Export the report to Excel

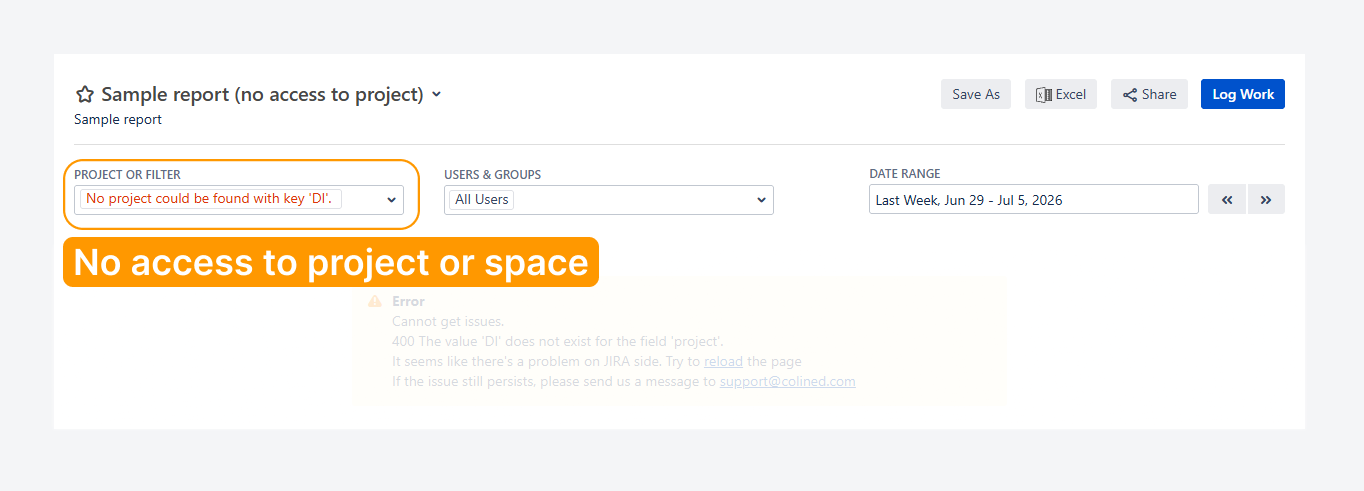pos(1061,94)
